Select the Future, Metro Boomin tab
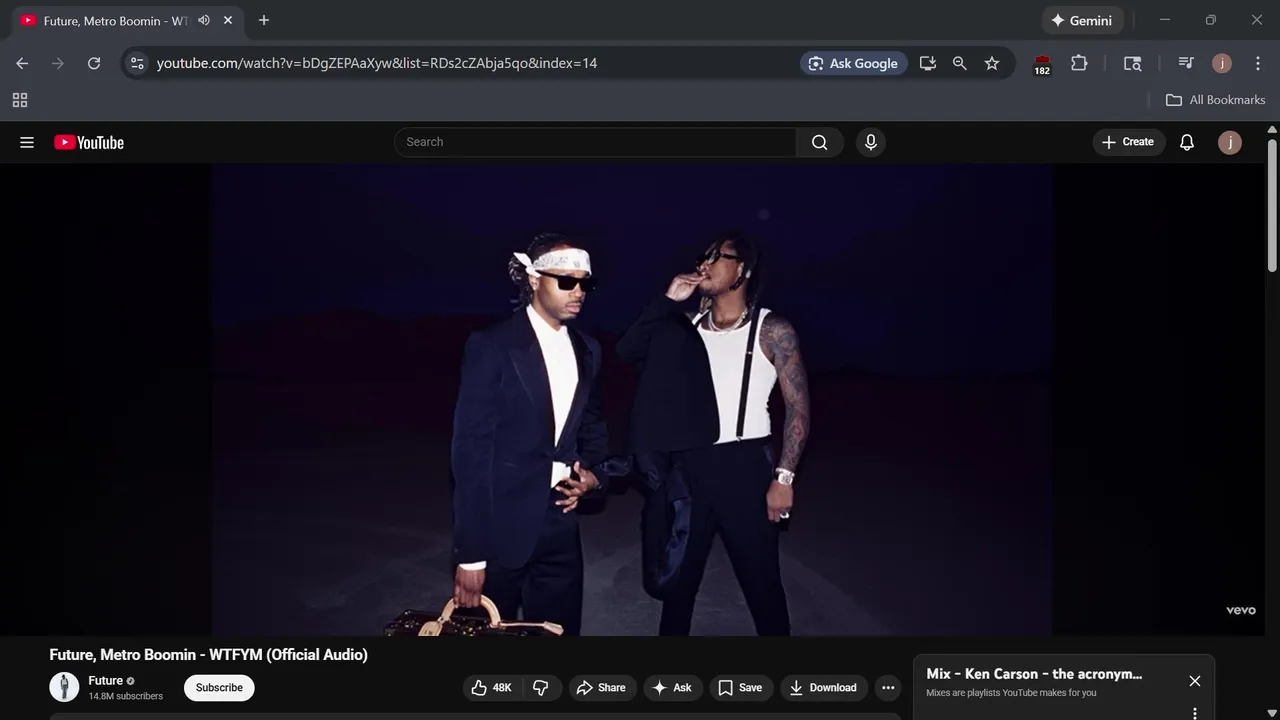 point(115,20)
